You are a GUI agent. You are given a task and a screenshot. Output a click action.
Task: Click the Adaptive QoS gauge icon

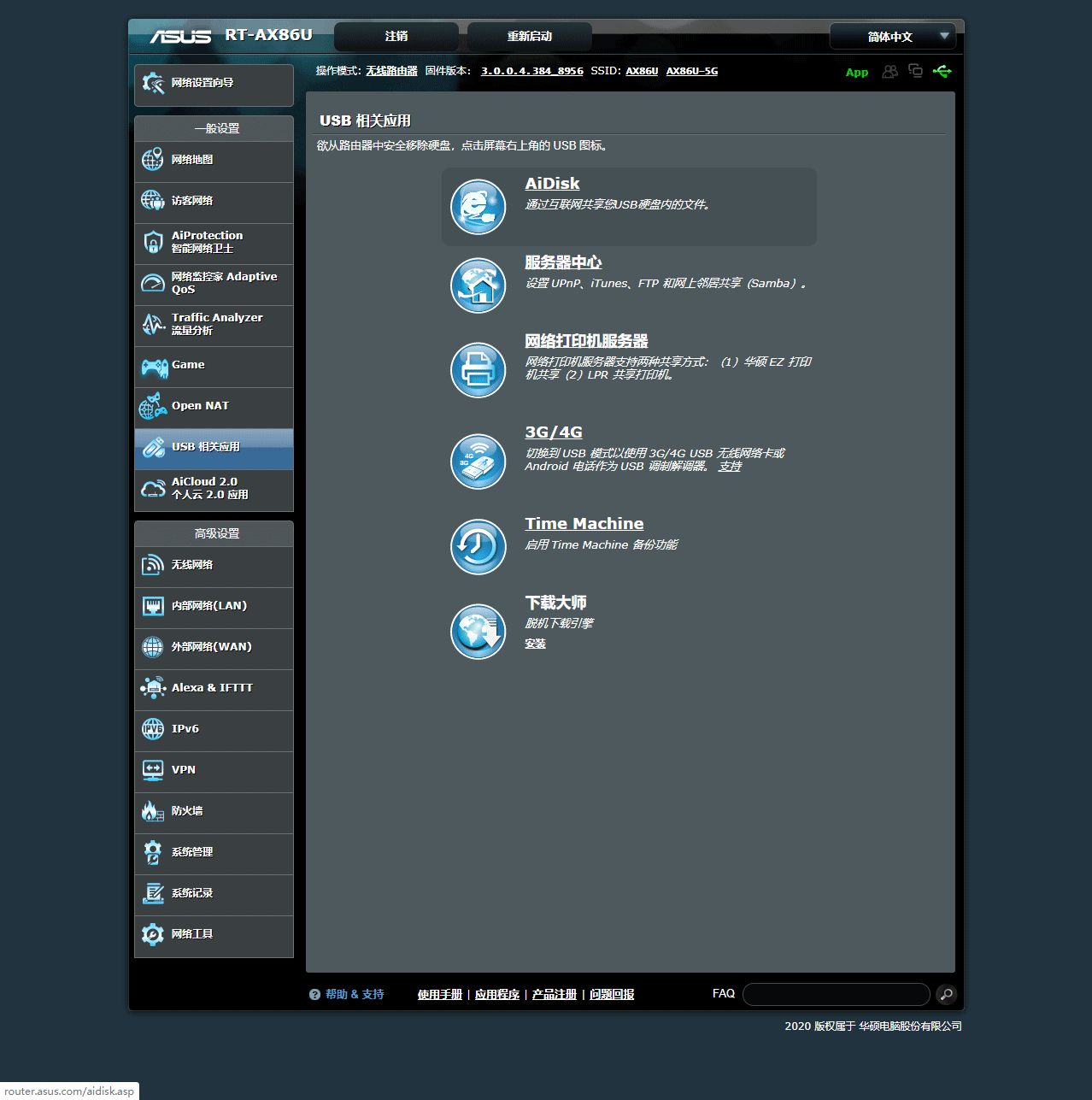coord(153,283)
